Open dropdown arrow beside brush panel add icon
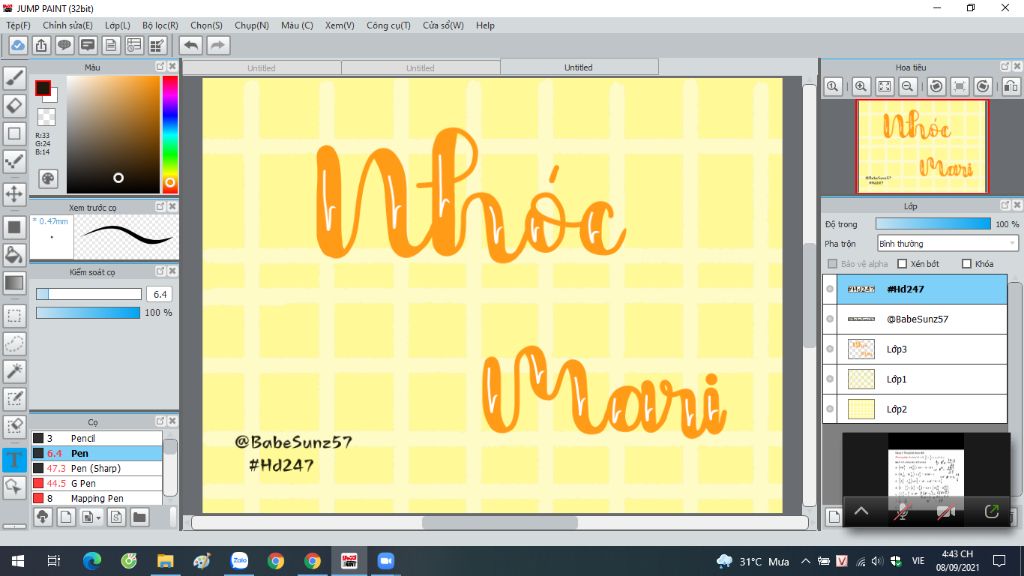1024x576 pixels. [98, 518]
